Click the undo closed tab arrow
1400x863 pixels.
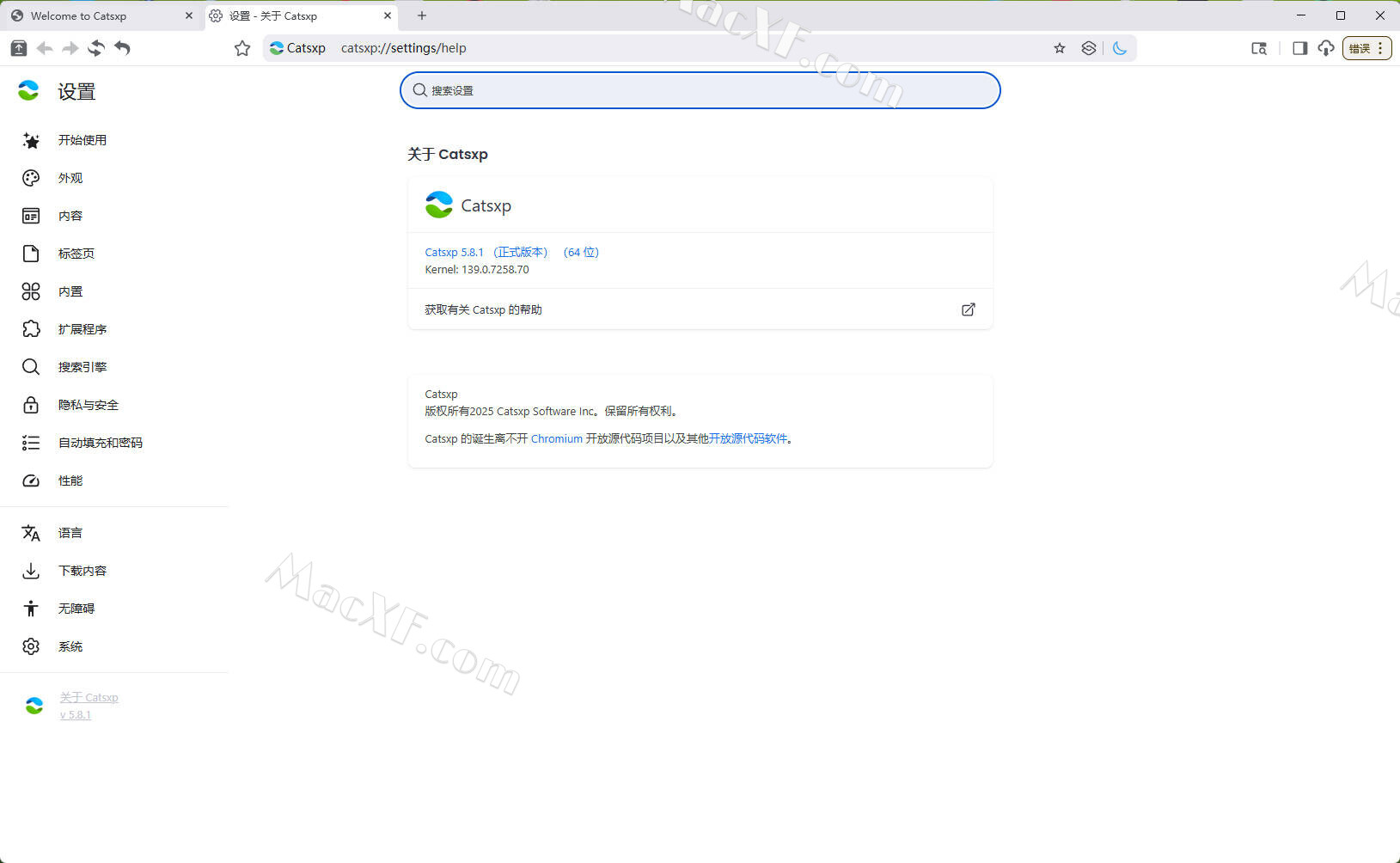point(122,48)
